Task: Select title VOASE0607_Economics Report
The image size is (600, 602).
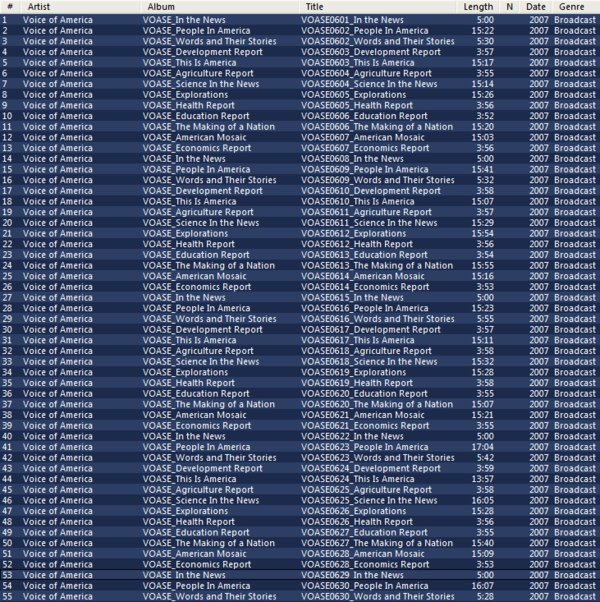Action: click(x=365, y=148)
